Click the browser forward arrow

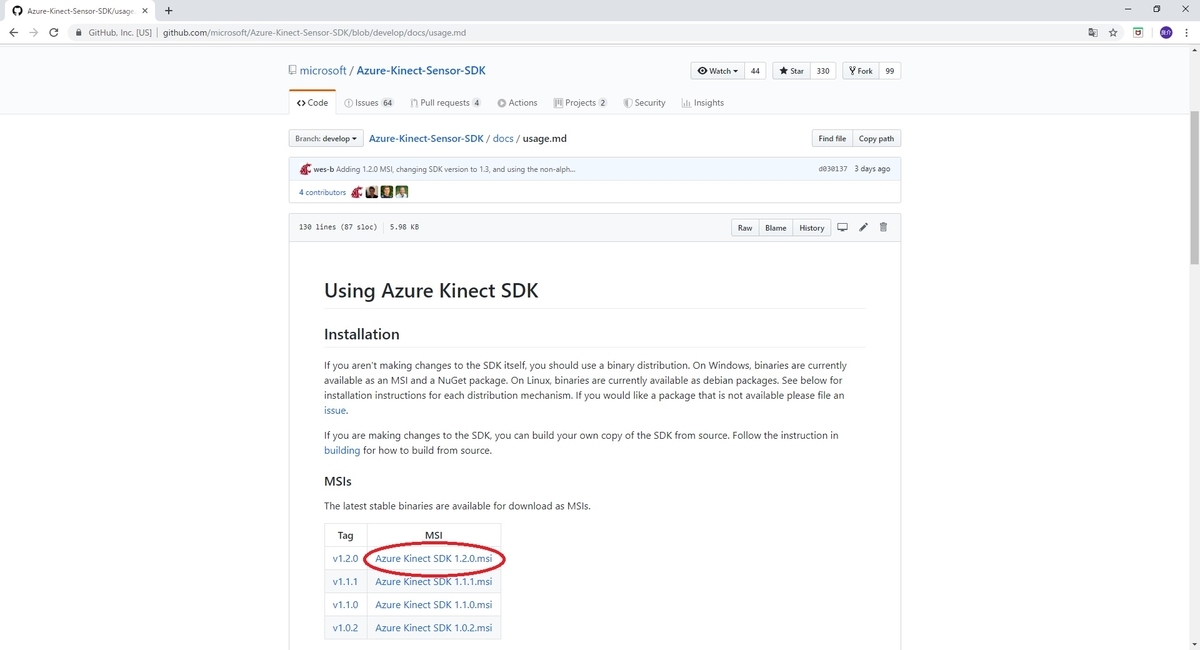tap(36, 32)
